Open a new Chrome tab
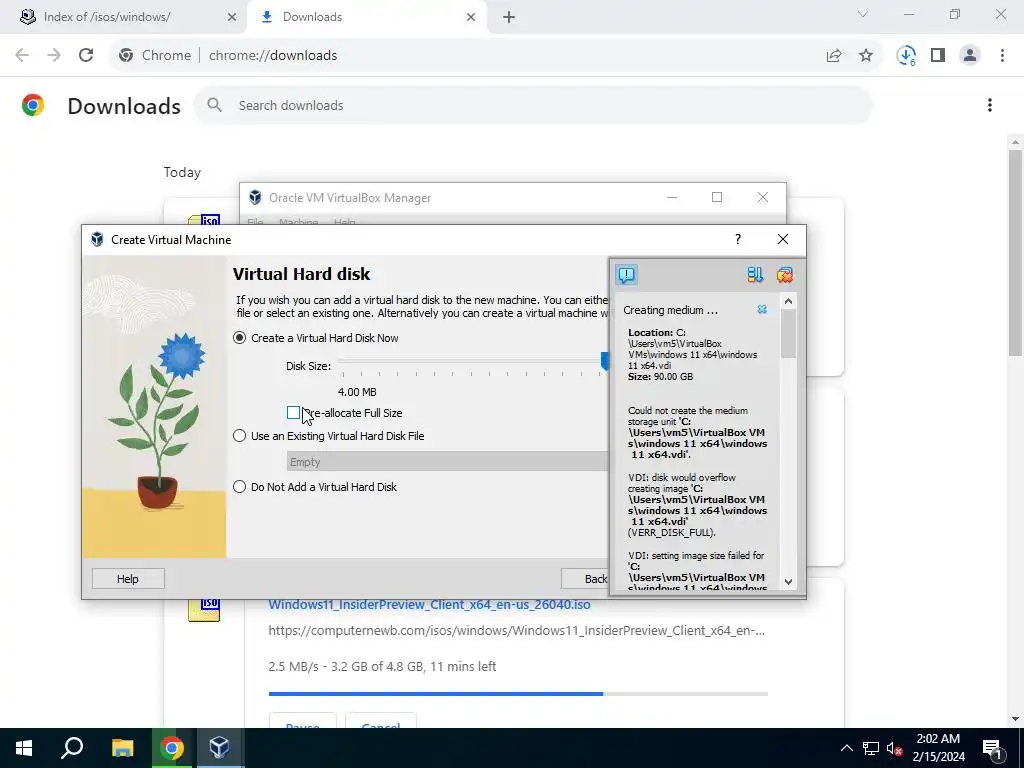 509,17
